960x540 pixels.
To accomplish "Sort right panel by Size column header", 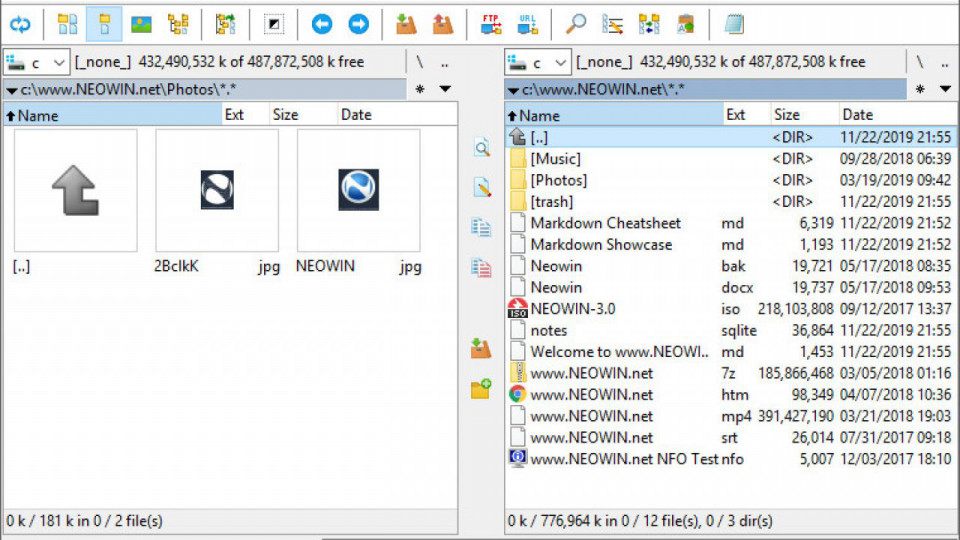I will [787, 115].
